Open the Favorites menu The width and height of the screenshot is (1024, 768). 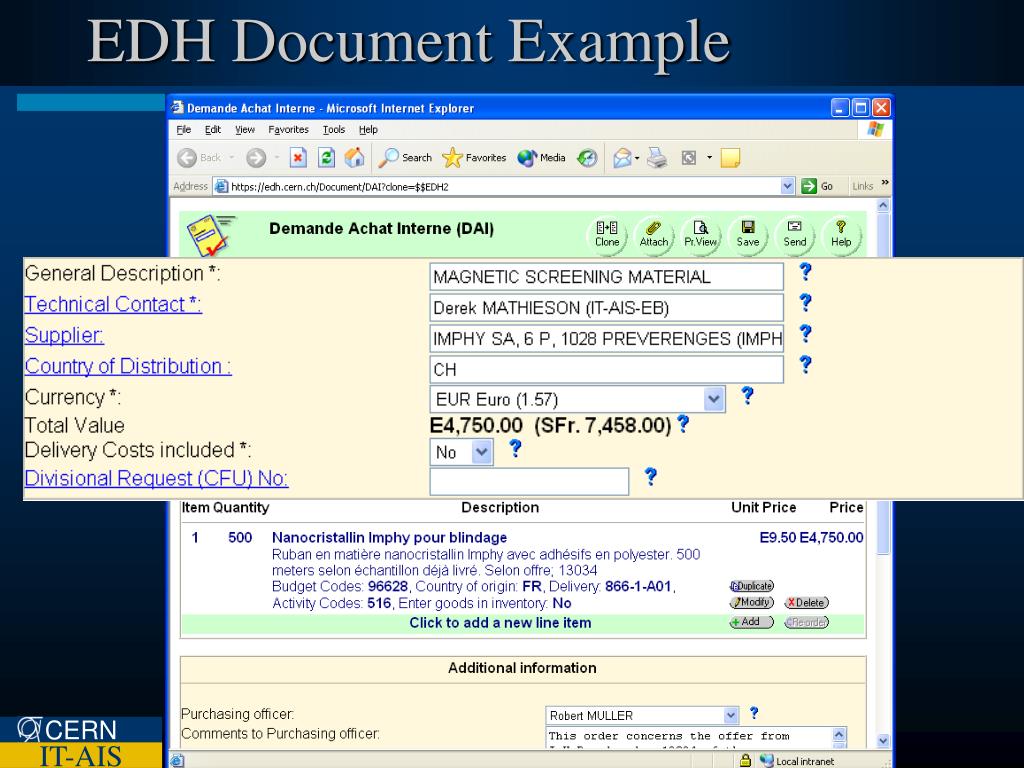pyautogui.click(x=288, y=129)
